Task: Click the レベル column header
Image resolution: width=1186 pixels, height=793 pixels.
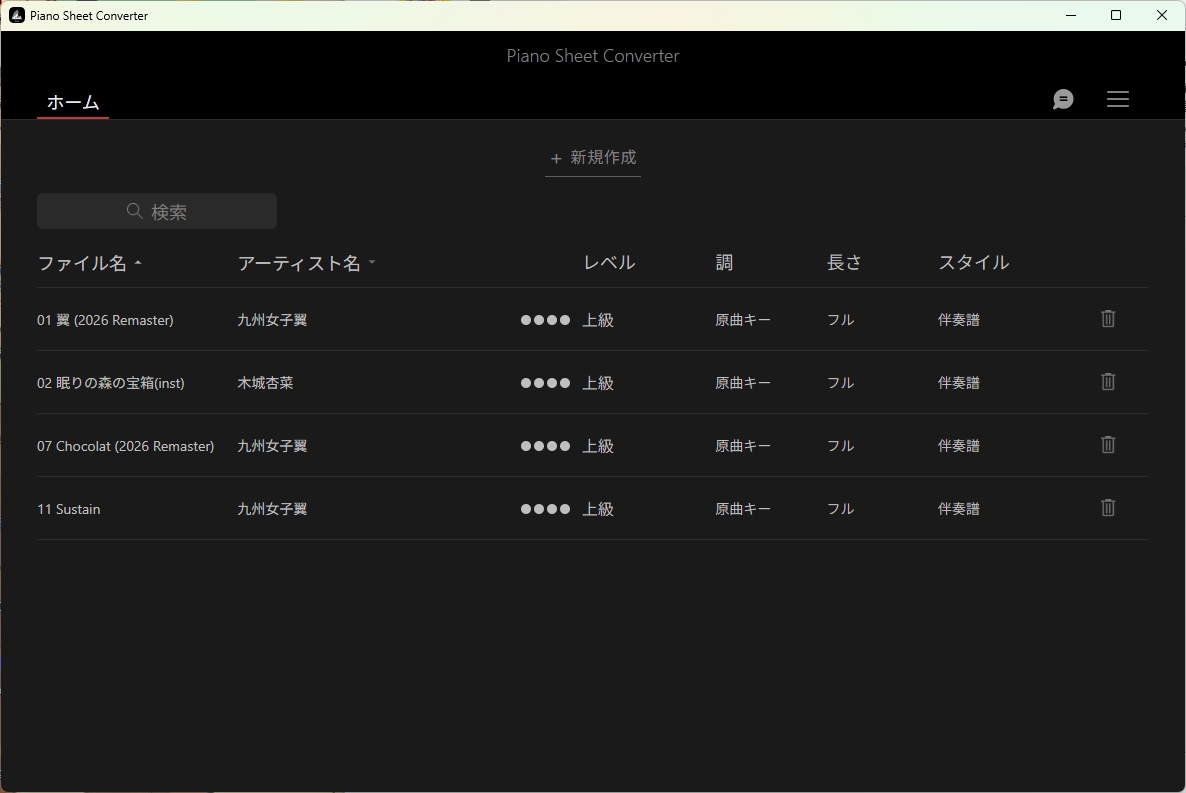Action: [x=609, y=263]
